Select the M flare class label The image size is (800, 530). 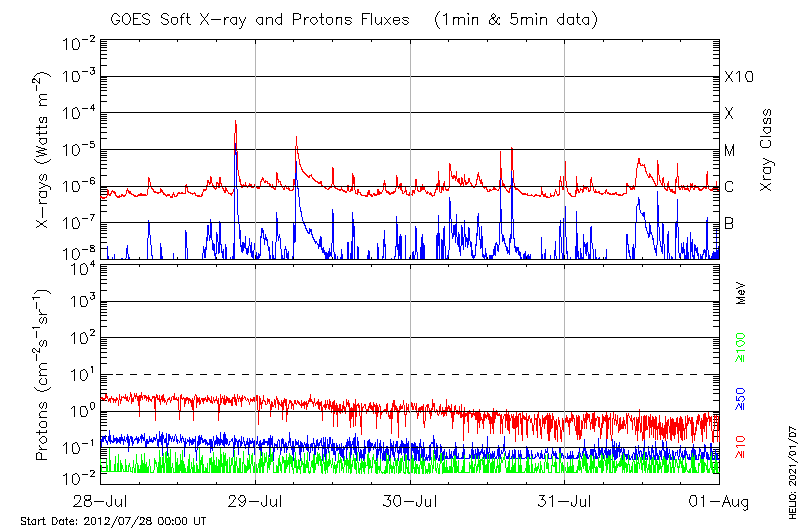(x=730, y=151)
